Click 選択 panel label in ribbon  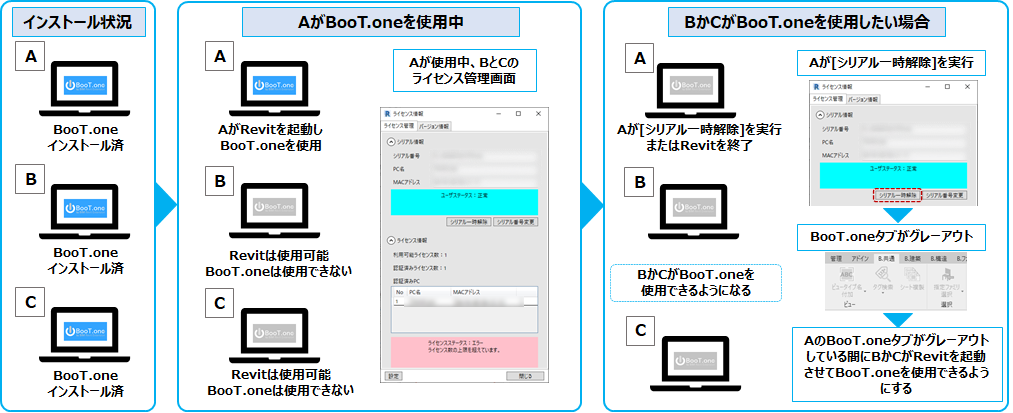pyautogui.click(x=946, y=304)
